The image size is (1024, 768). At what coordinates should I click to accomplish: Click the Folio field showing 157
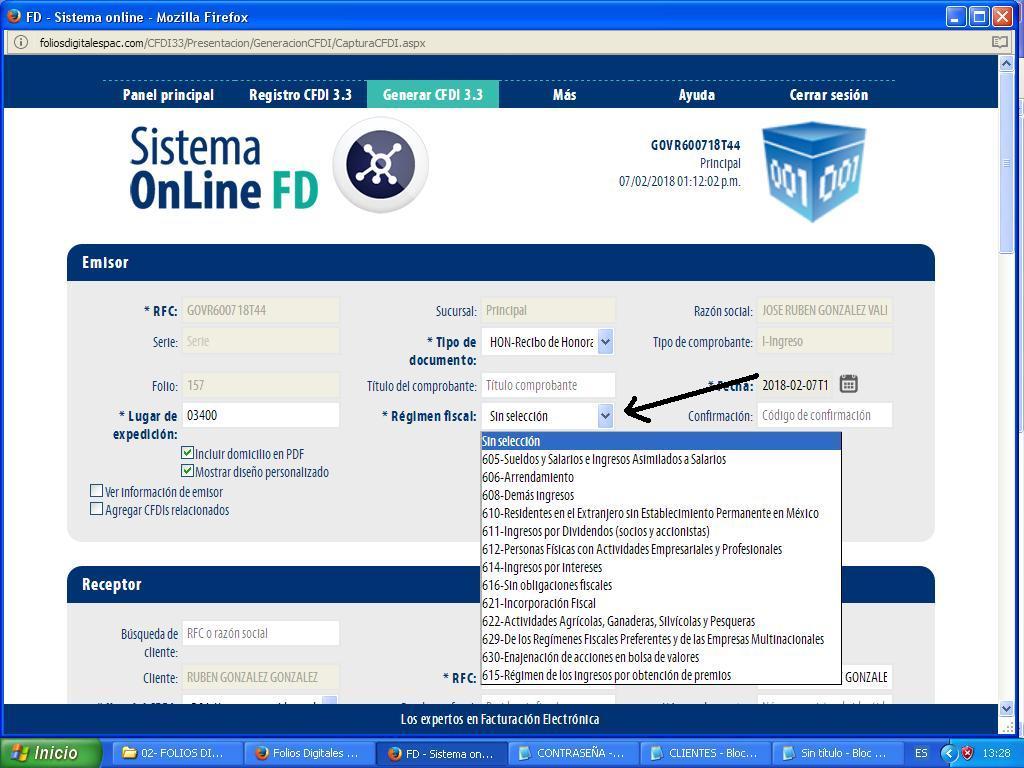(x=261, y=385)
